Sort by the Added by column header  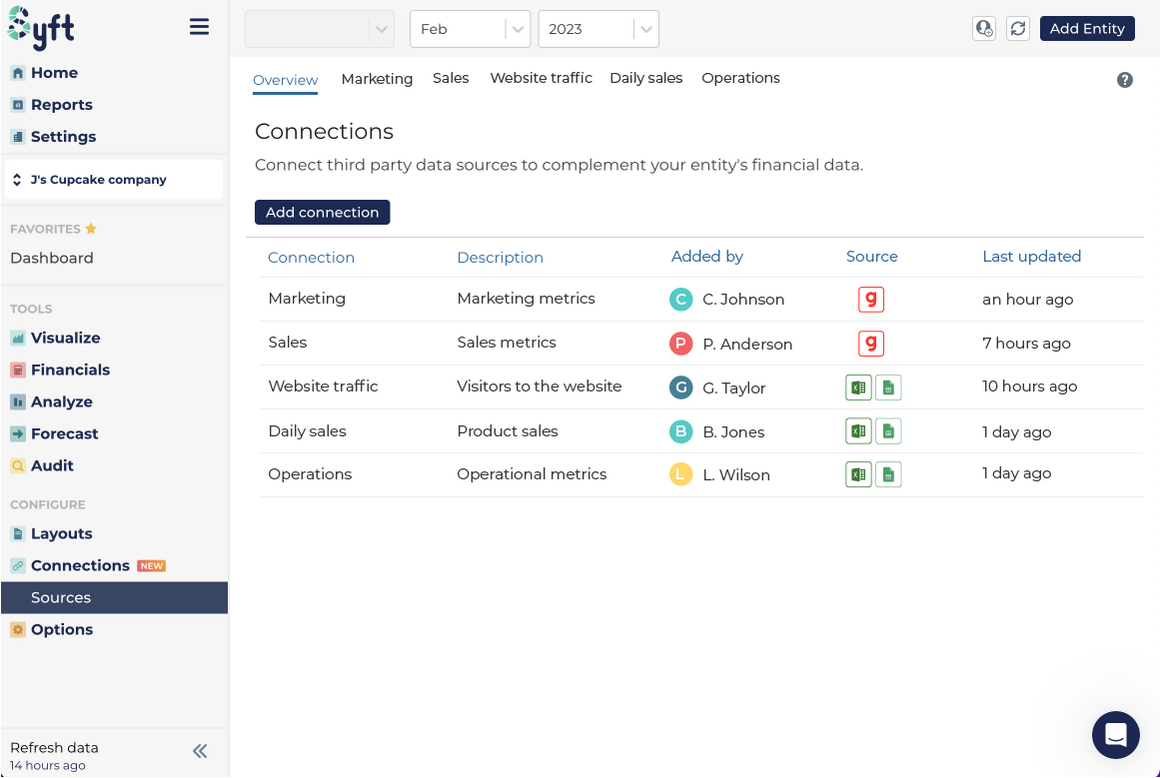coord(707,257)
